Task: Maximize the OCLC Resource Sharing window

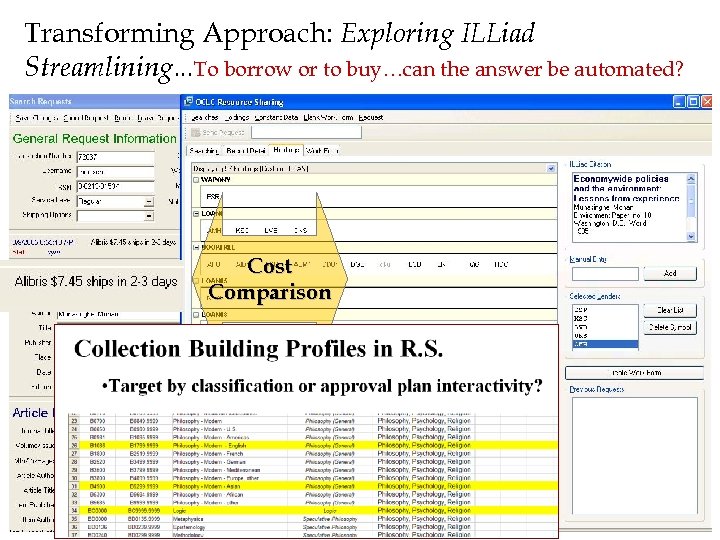Action: click(x=693, y=102)
